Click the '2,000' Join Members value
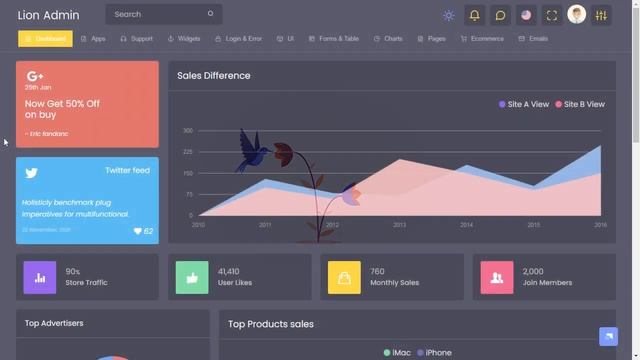 pos(533,271)
